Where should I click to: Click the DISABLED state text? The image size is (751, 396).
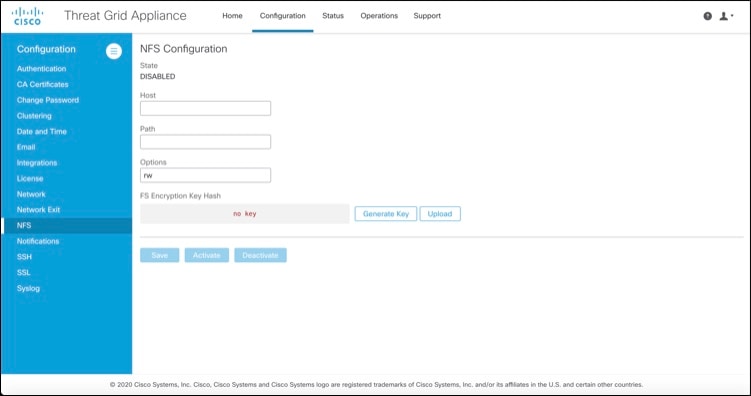[158, 77]
